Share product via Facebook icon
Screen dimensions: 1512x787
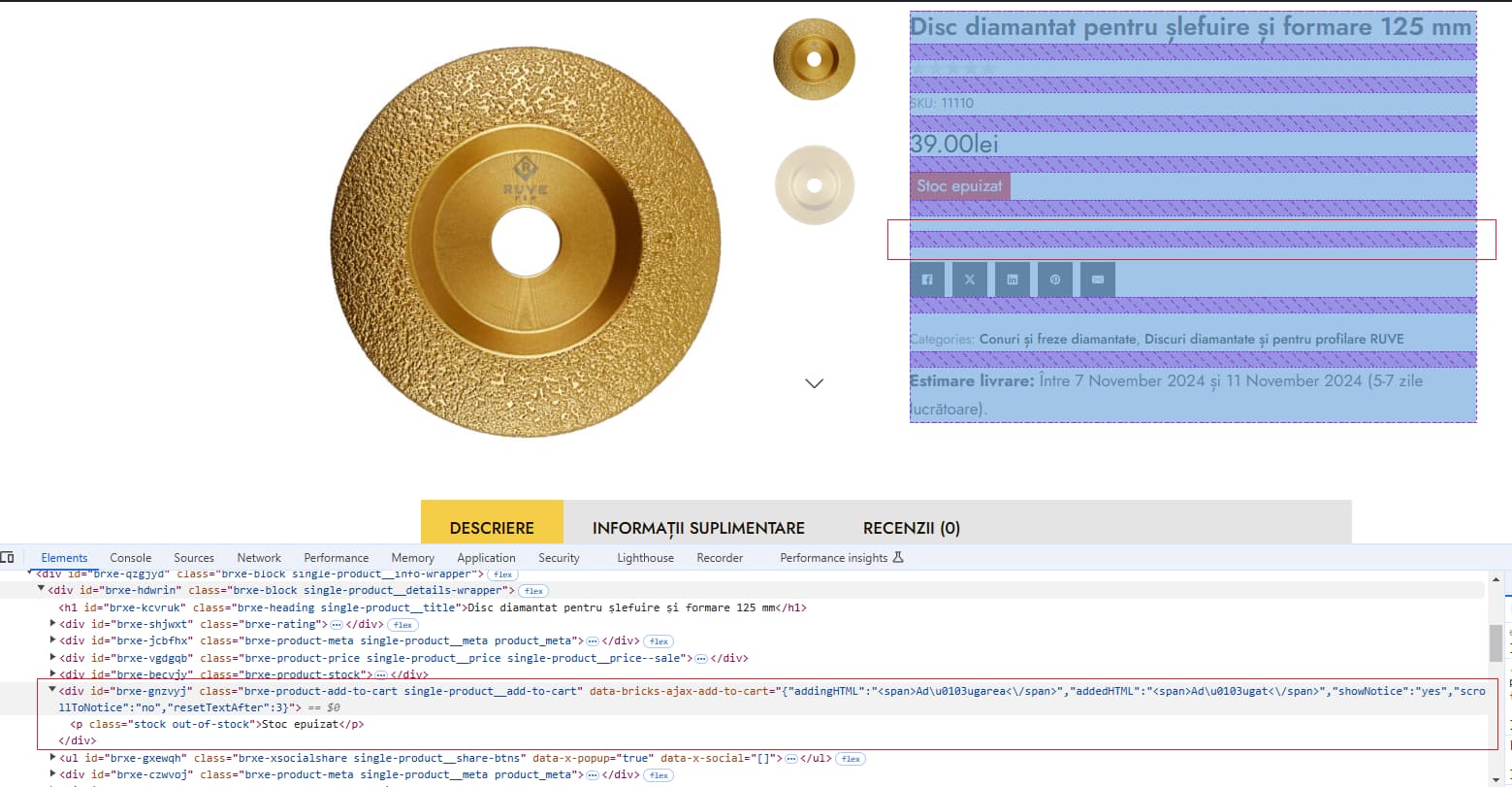[x=927, y=279]
